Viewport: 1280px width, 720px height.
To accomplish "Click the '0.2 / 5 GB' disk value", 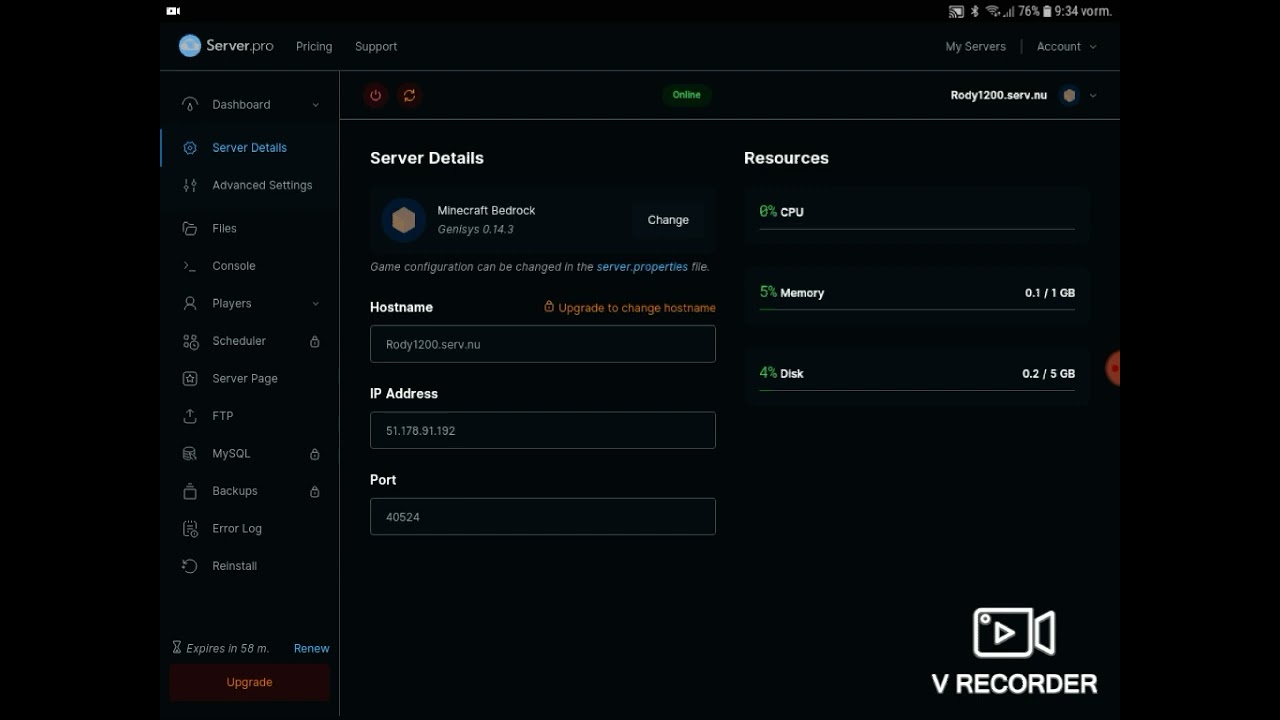I will [1048, 374].
